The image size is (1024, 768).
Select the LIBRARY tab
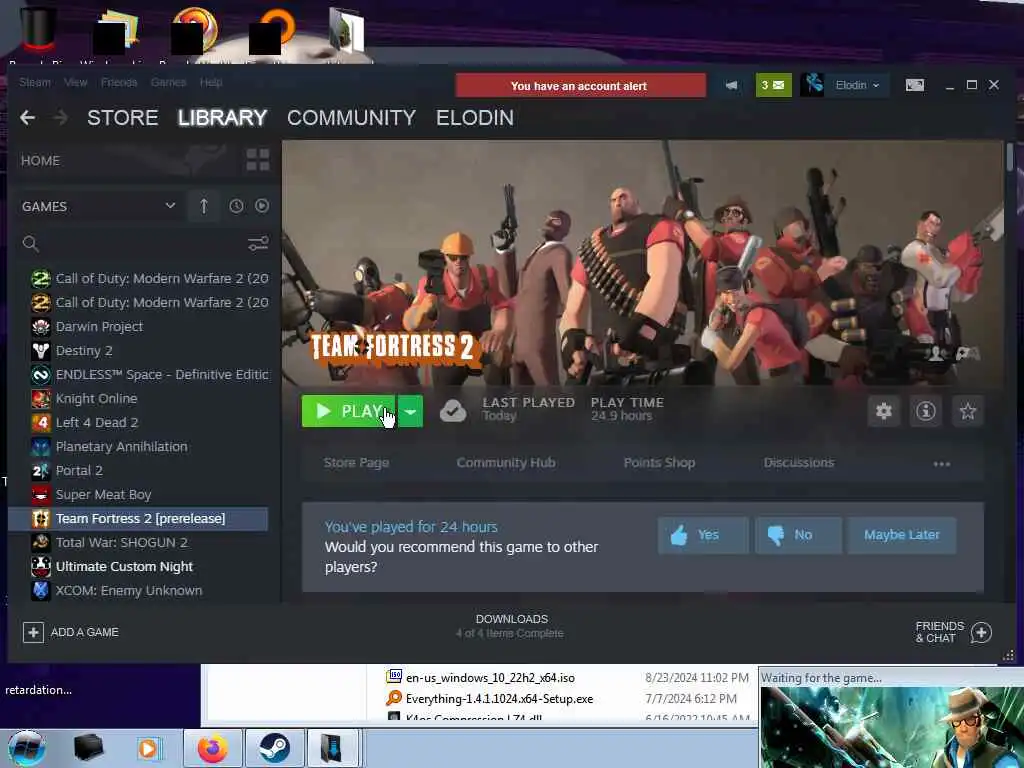222,118
